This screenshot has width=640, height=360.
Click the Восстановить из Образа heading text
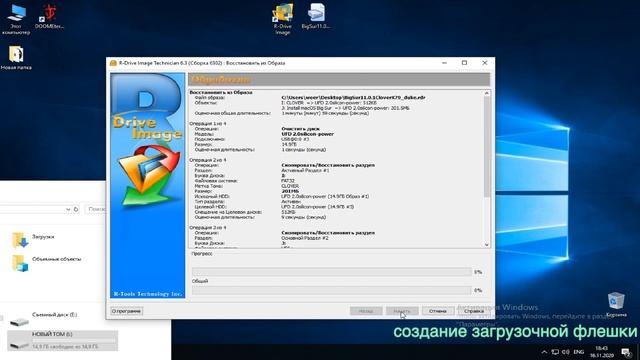coord(221,93)
